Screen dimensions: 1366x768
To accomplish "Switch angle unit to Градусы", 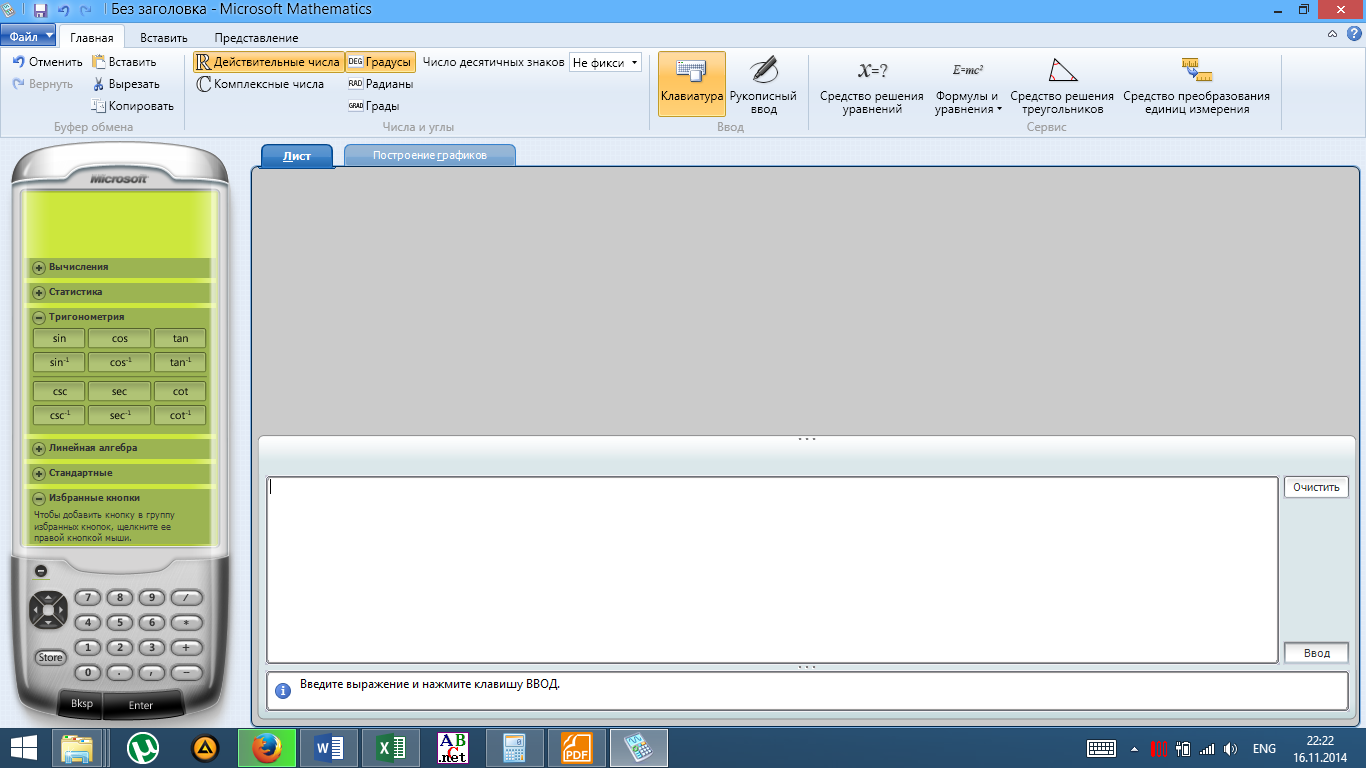I will point(380,62).
